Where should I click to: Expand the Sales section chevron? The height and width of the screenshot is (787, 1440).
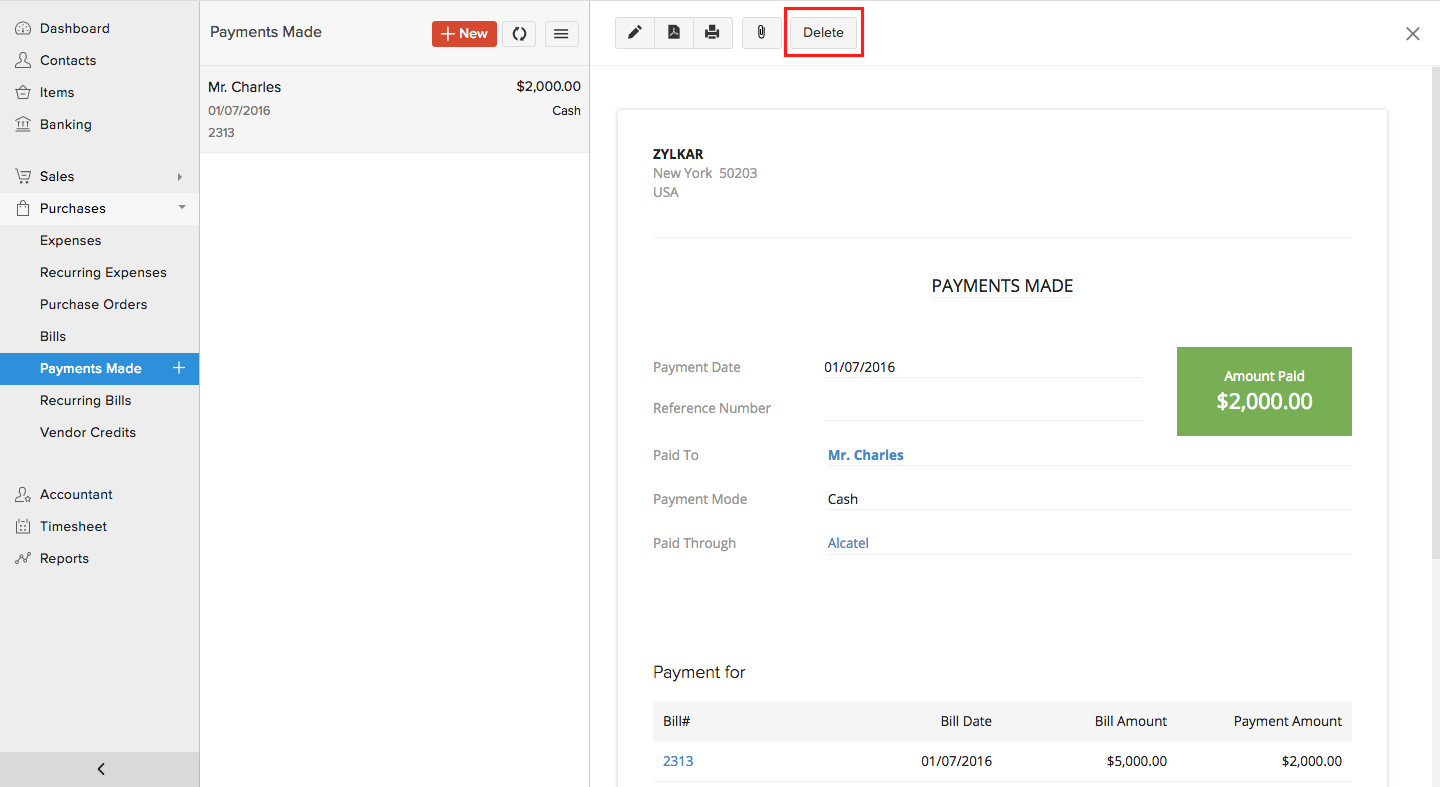(180, 176)
